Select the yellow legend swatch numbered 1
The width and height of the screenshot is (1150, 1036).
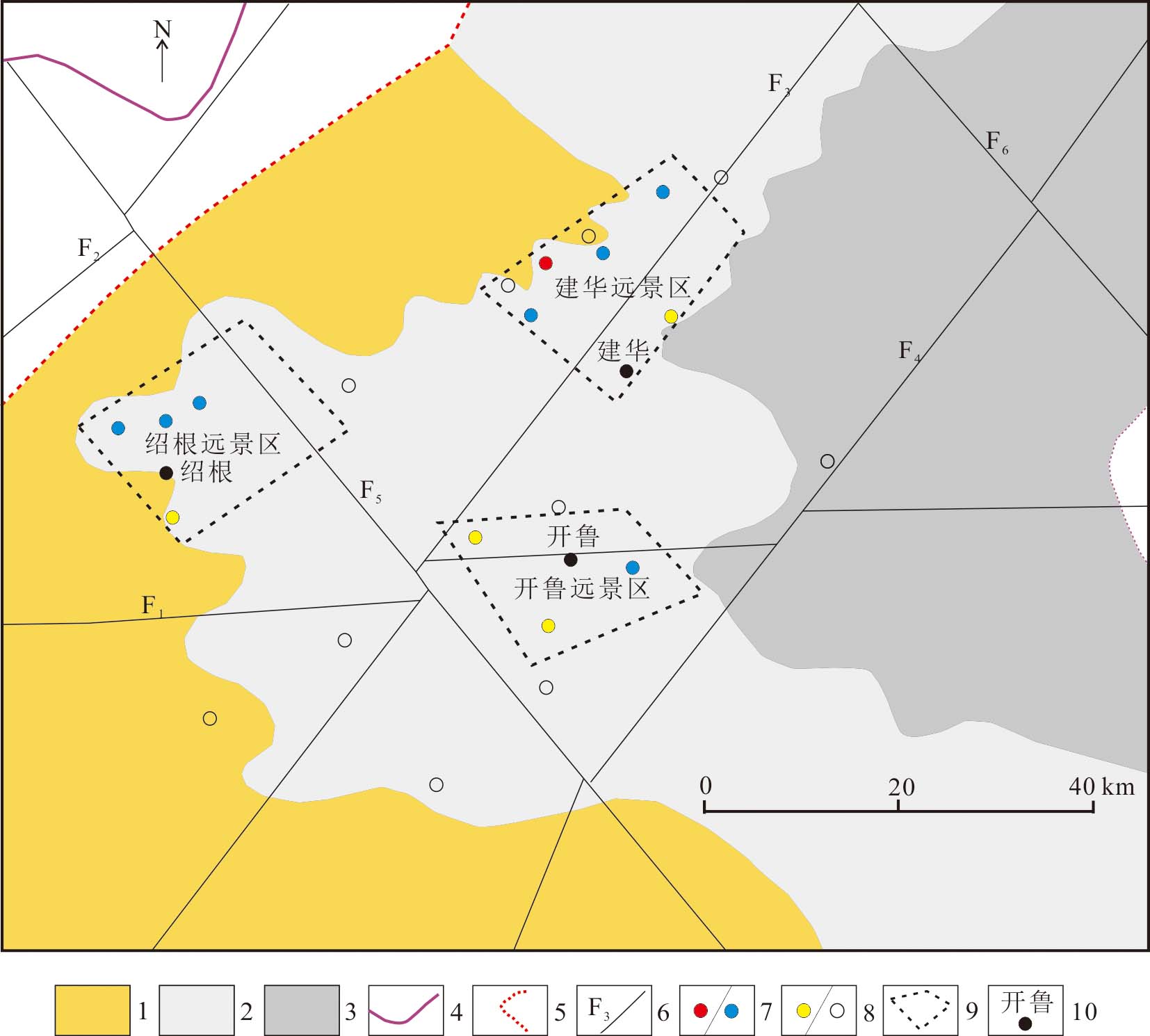point(92,1010)
